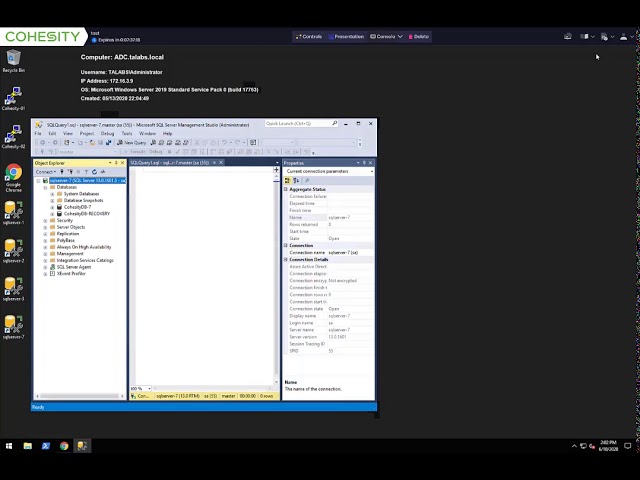
Task: Expand the CohesityDB-RECOVERY database node
Action: [x=52, y=214]
